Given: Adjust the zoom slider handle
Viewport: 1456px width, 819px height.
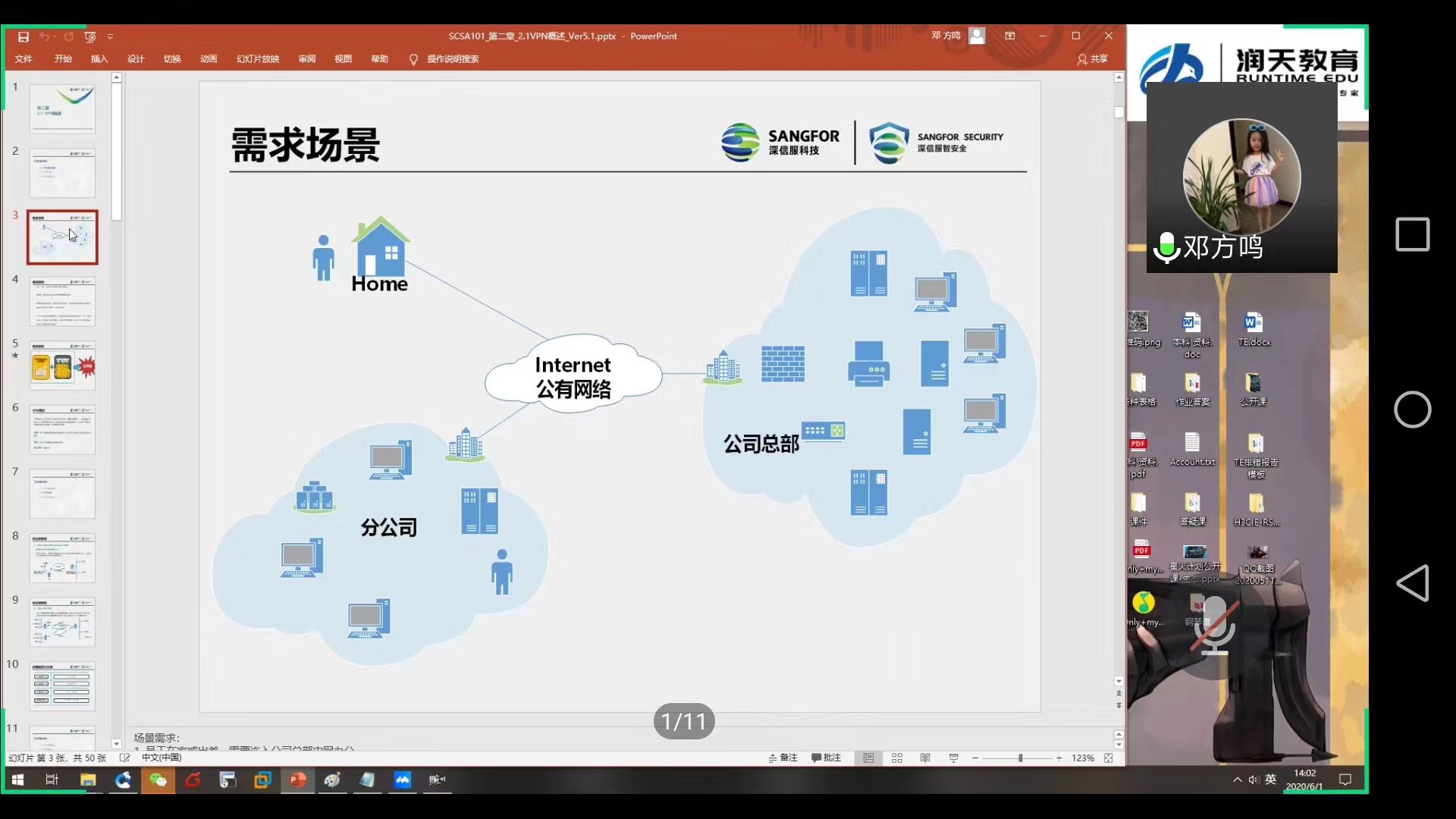Looking at the screenshot, I should [1021, 758].
